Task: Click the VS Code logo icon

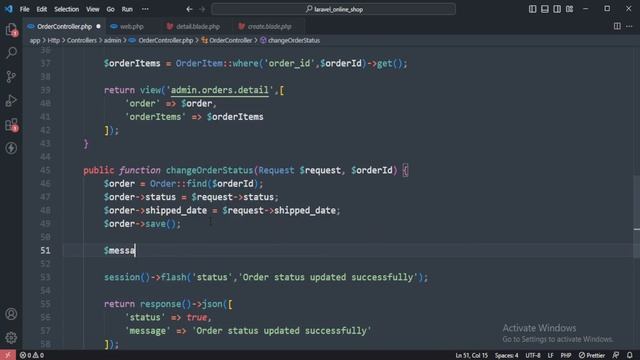Action: pos(8,9)
